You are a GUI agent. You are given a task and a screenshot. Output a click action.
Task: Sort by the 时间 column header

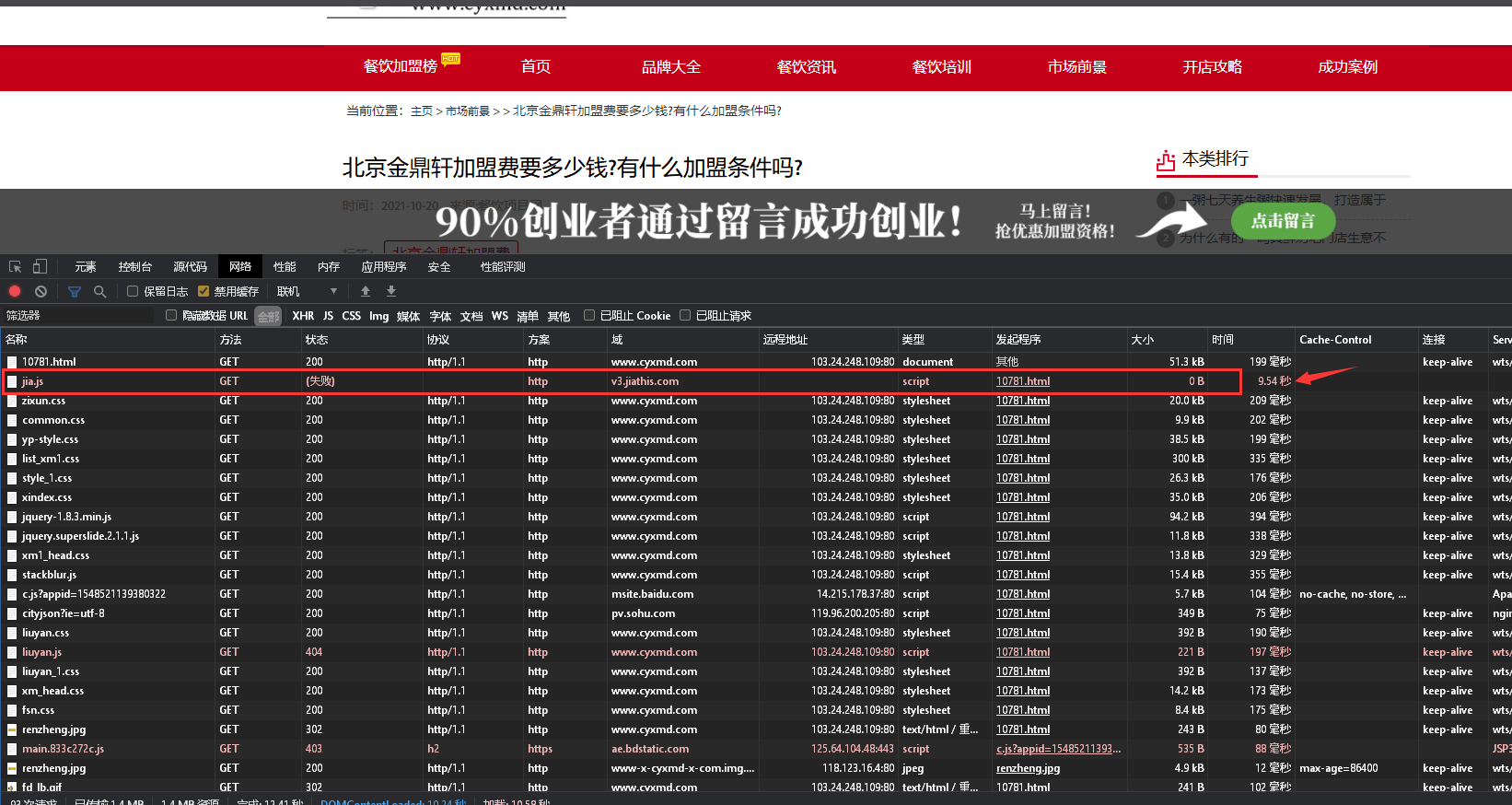pyautogui.click(x=1251, y=340)
